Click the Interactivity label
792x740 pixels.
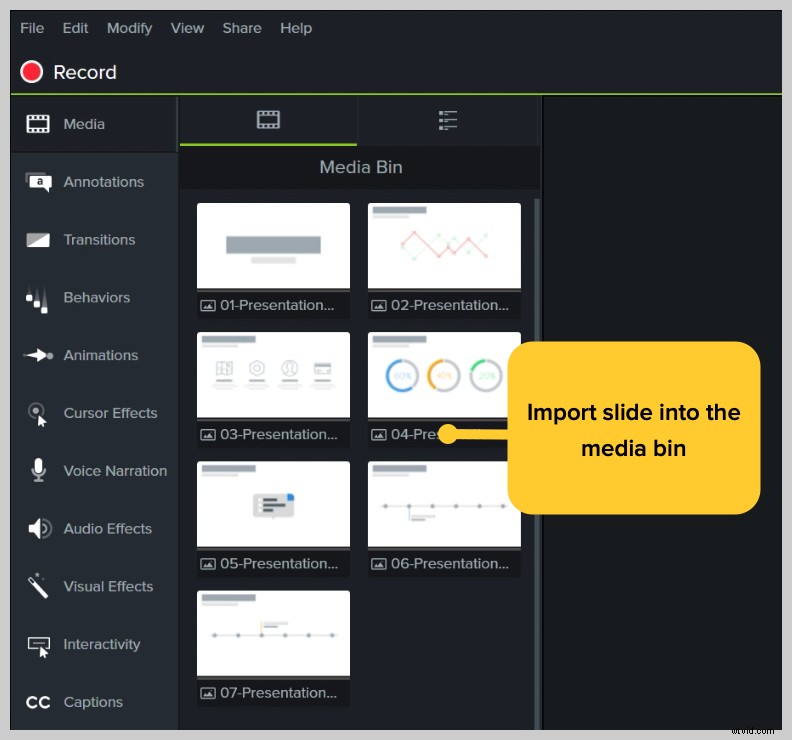(x=102, y=645)
